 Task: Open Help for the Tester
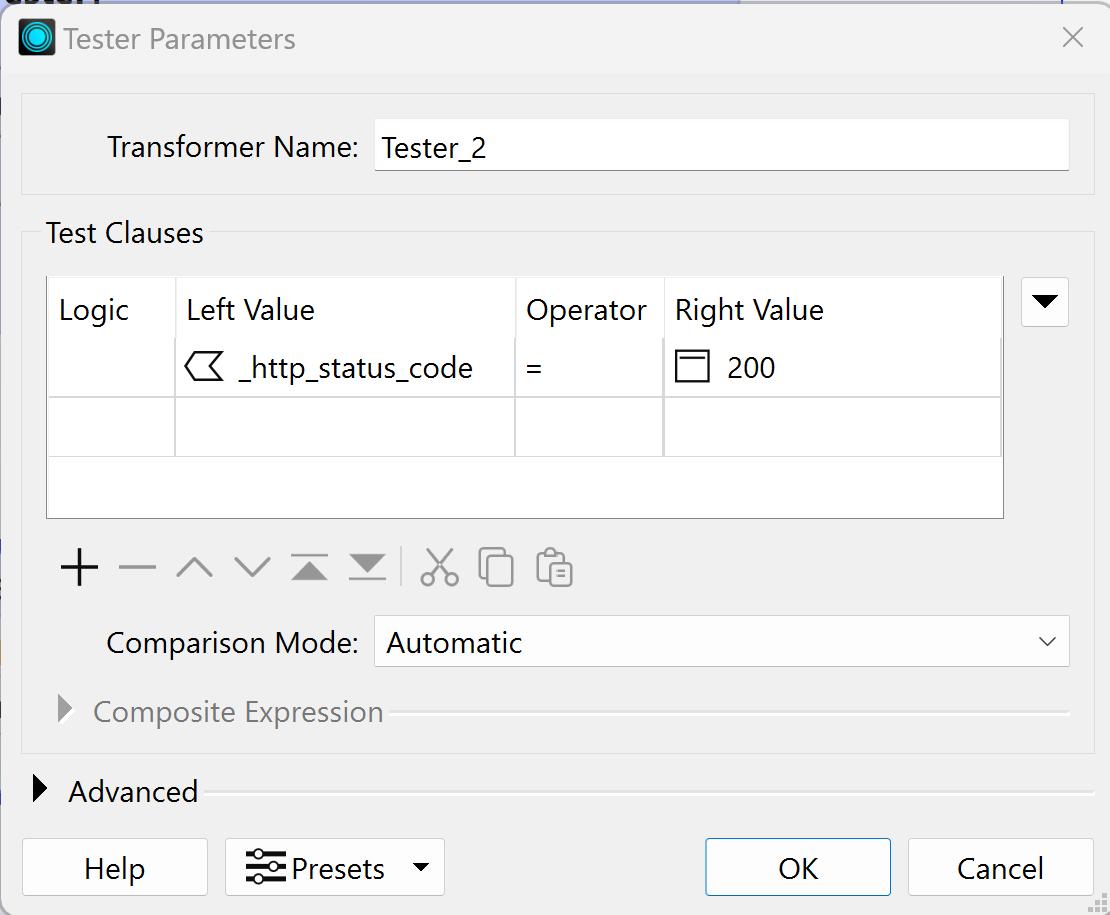[114, 867]
